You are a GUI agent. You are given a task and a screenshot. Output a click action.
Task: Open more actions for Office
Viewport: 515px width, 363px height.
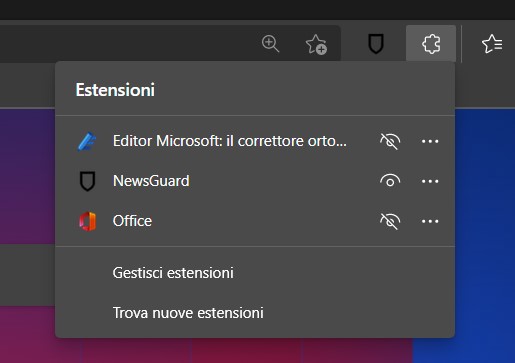[430, 221]
